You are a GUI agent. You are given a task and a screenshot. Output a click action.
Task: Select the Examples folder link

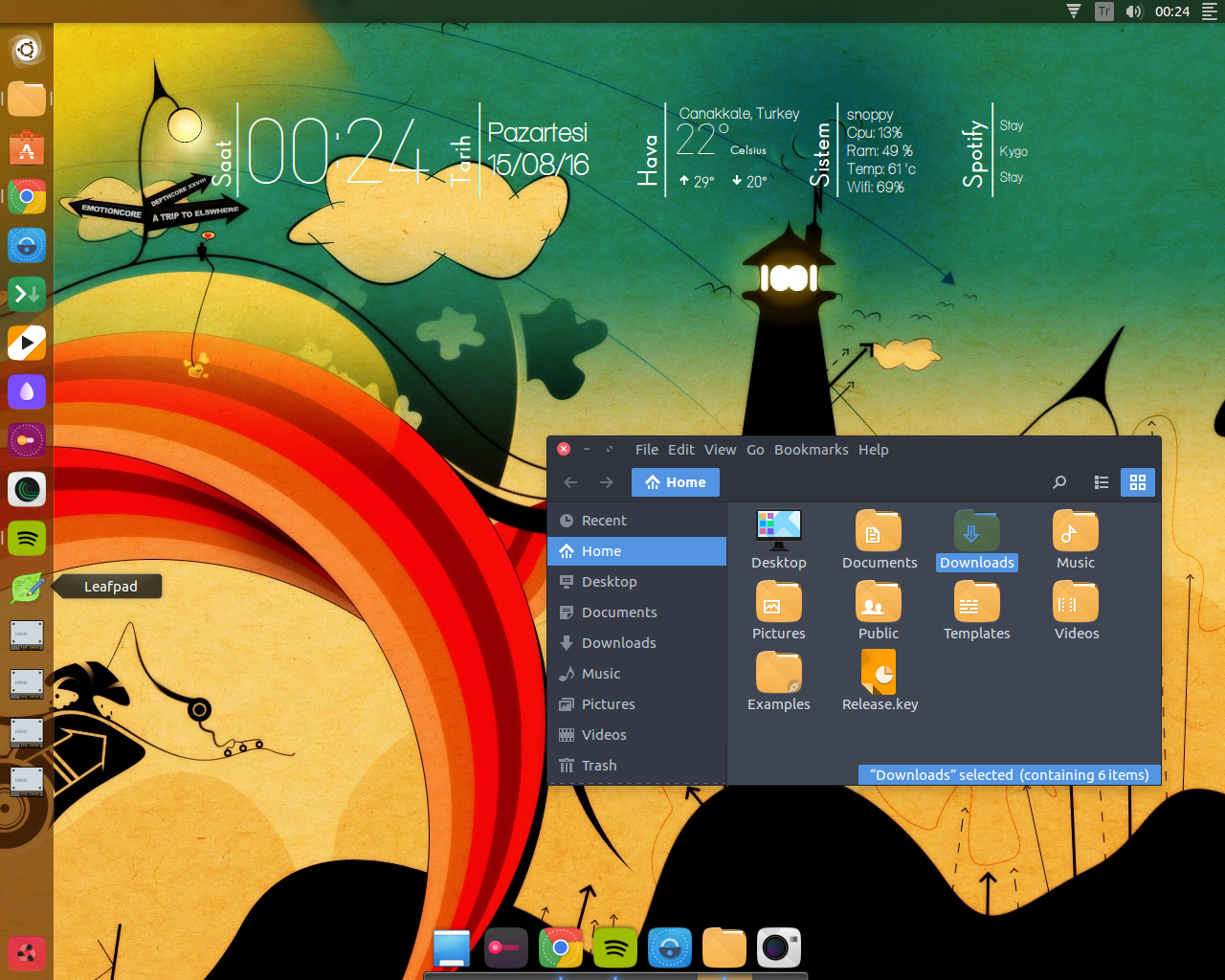pyautogui.click(x=779, y=682)
